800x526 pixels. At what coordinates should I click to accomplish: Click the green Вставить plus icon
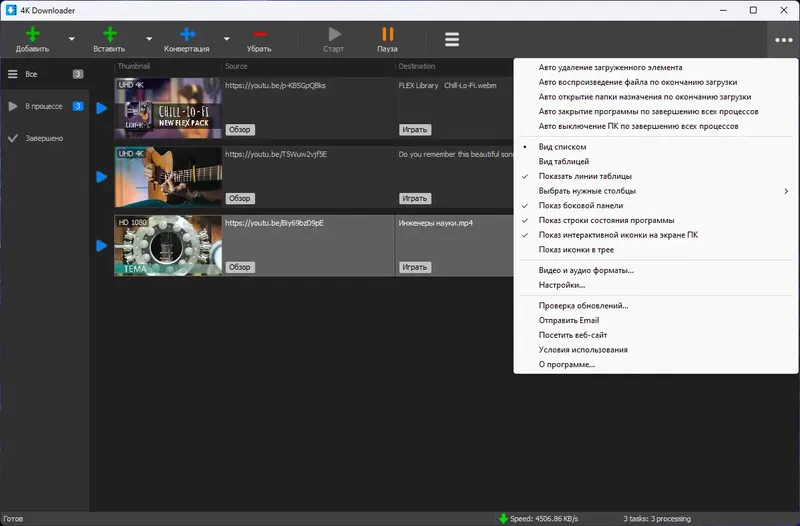[110, 34]
